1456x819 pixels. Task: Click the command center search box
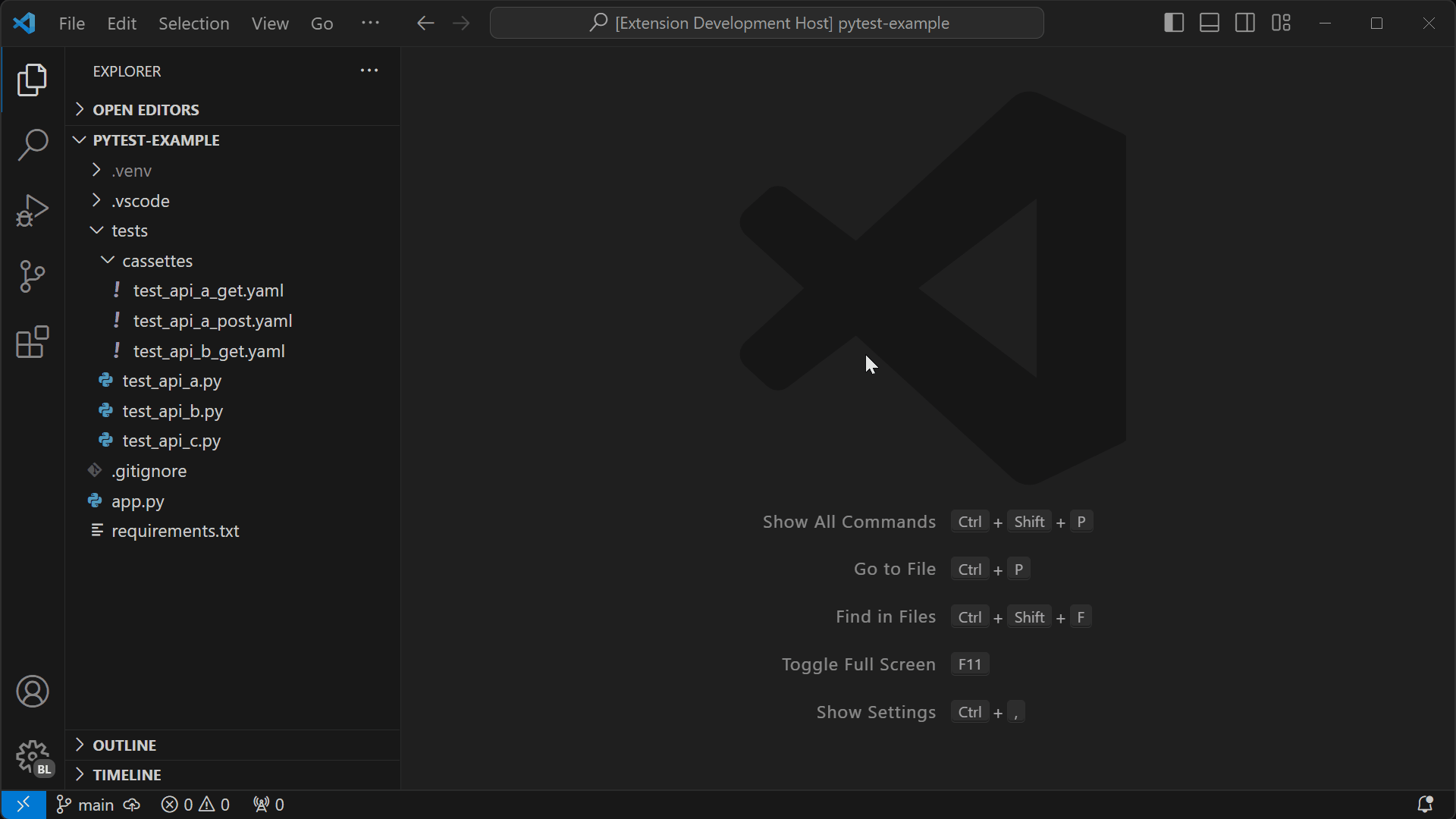click(x=767, y=24)
